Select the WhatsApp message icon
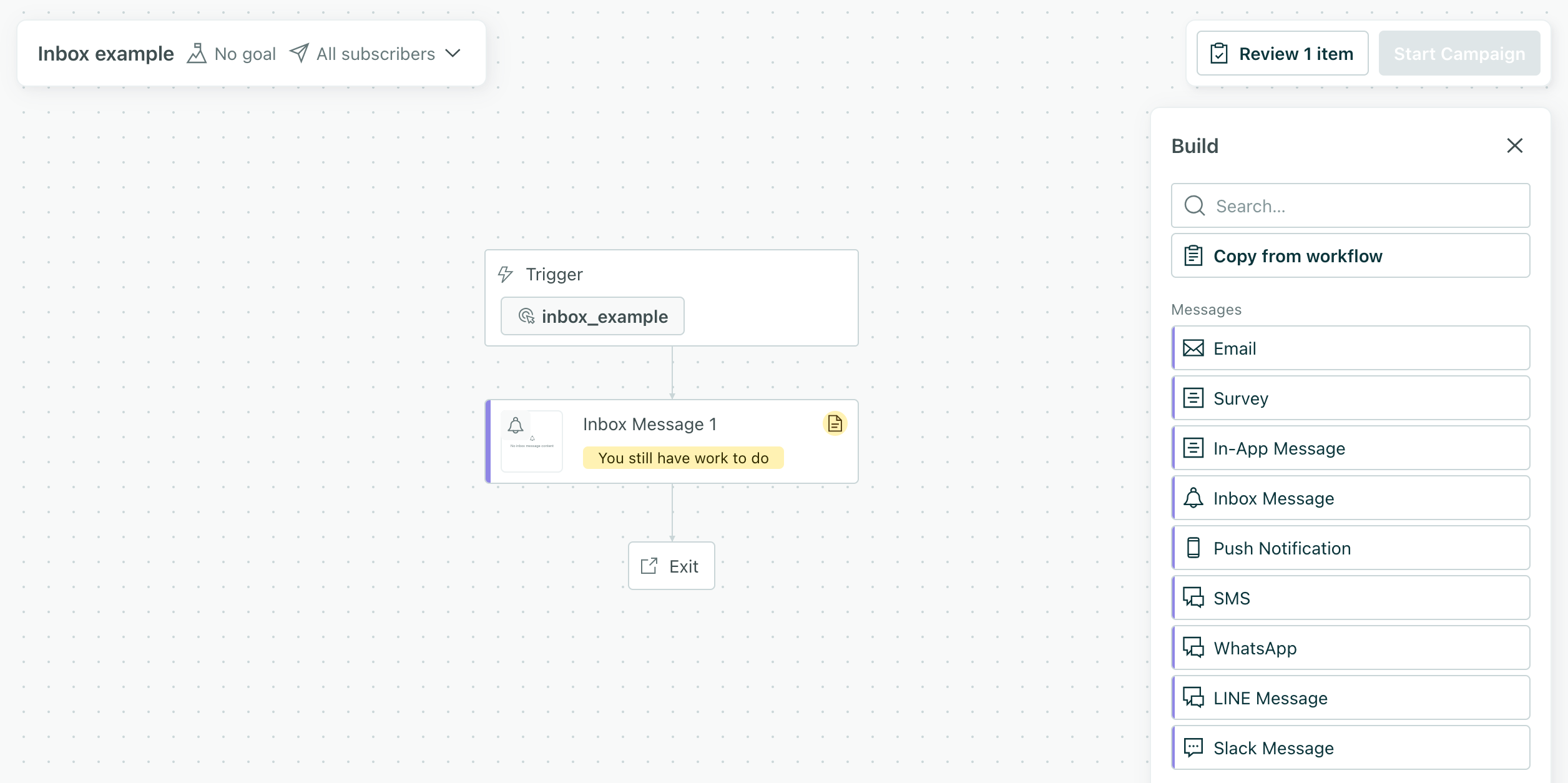This screenshot has height=783, width=1568. [1193, 648]
